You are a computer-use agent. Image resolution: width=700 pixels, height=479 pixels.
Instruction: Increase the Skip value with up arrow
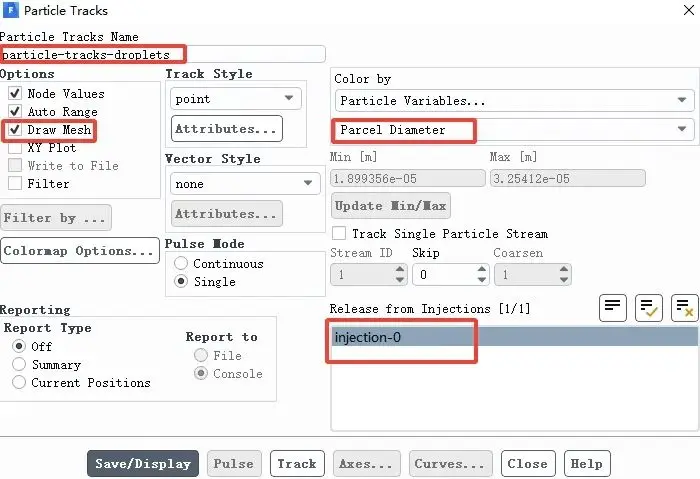[x=482, y=269]
